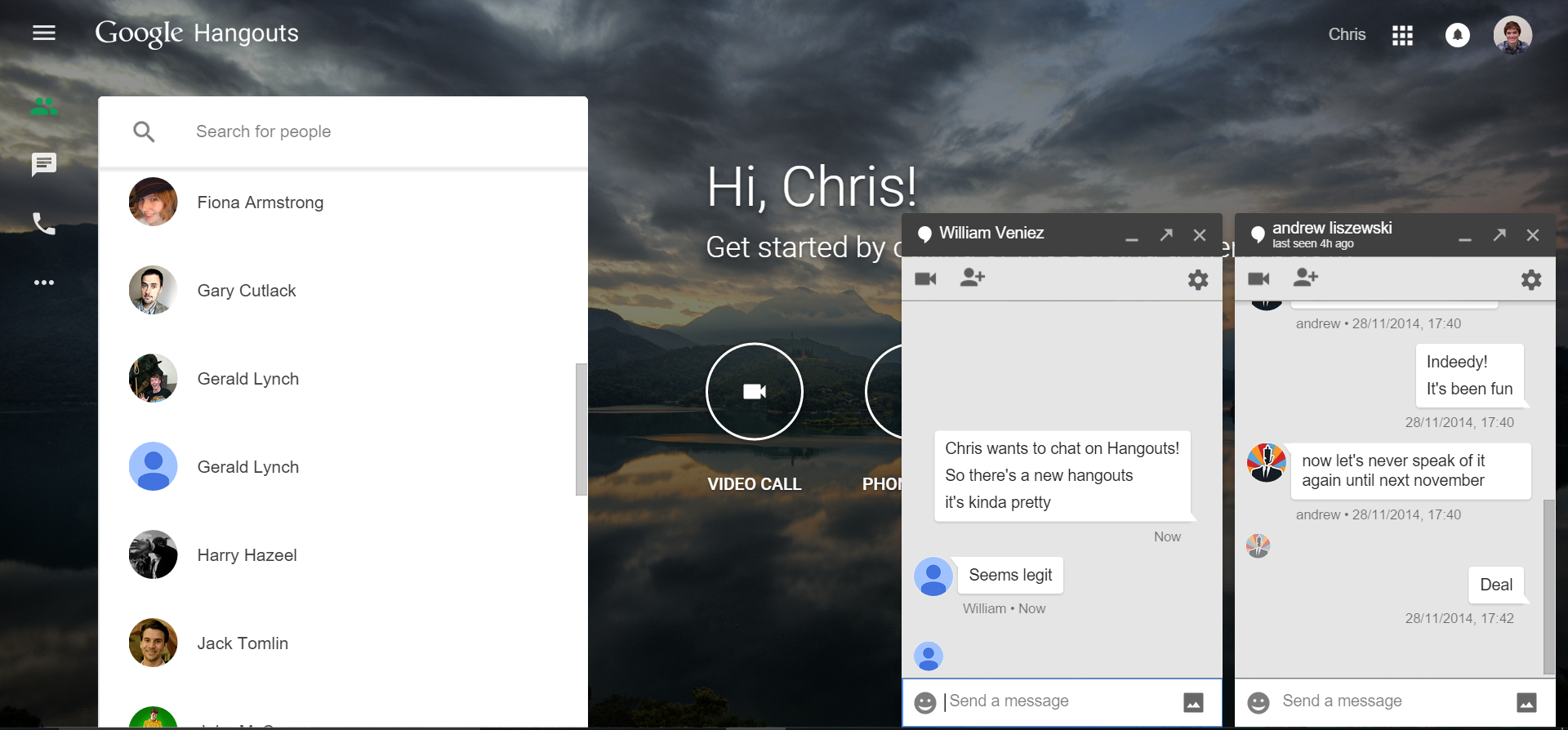Click Fiona Armstrong's avatar

(x=153, y=202)
